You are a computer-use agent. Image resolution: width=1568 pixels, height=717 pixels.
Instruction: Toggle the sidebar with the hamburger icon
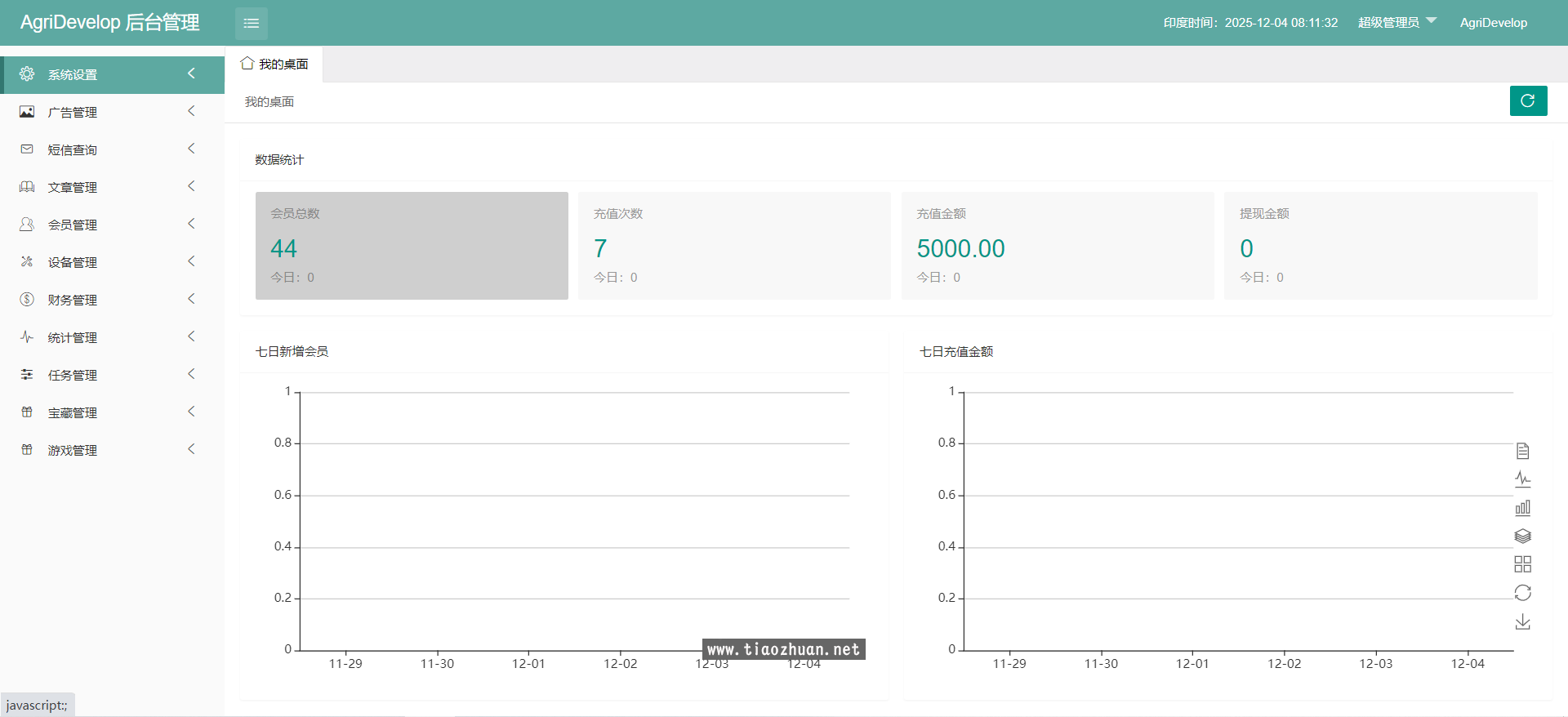pyautogui.click(x=251, y=23)
